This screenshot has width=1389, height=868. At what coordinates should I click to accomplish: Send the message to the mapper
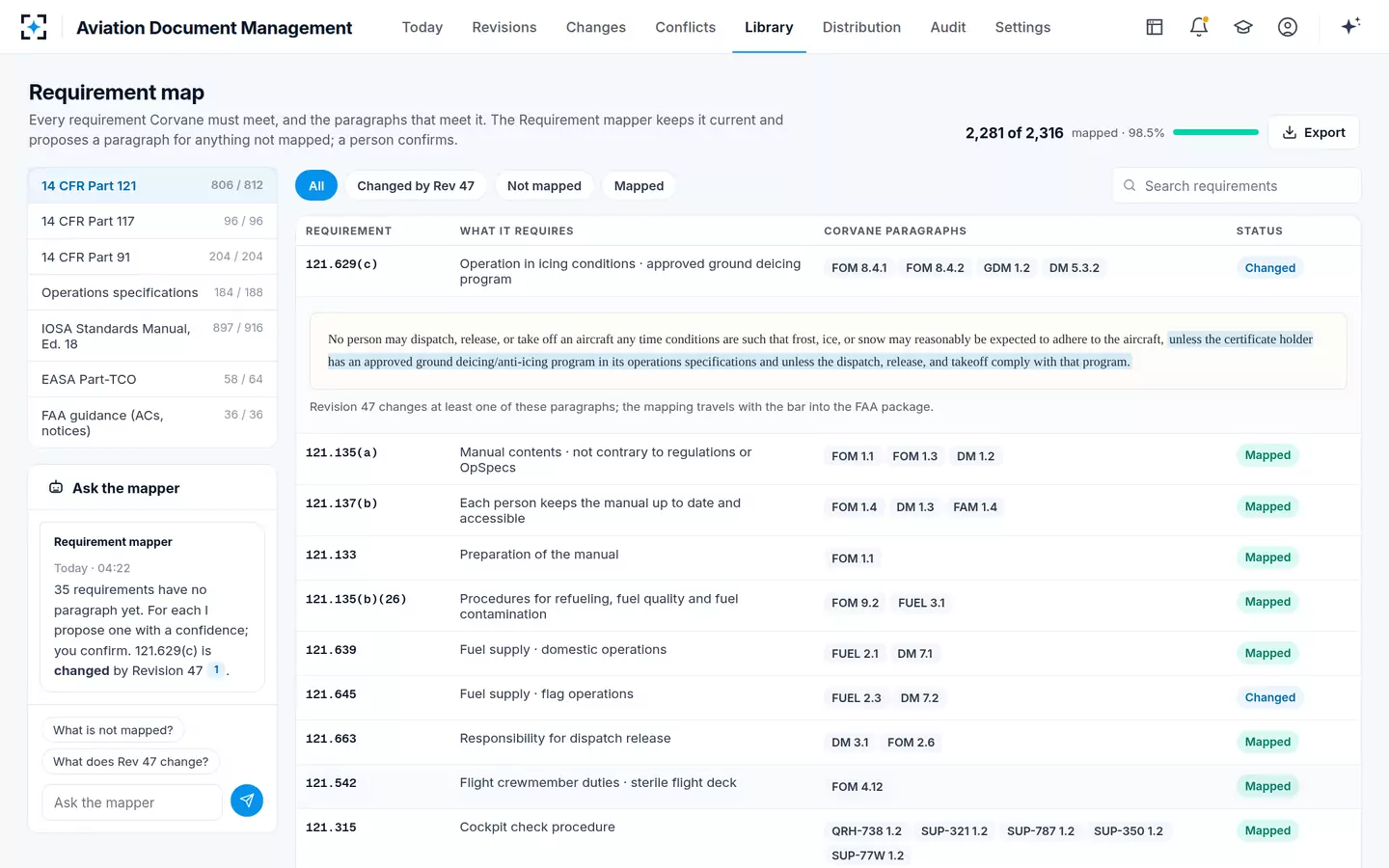247,800
